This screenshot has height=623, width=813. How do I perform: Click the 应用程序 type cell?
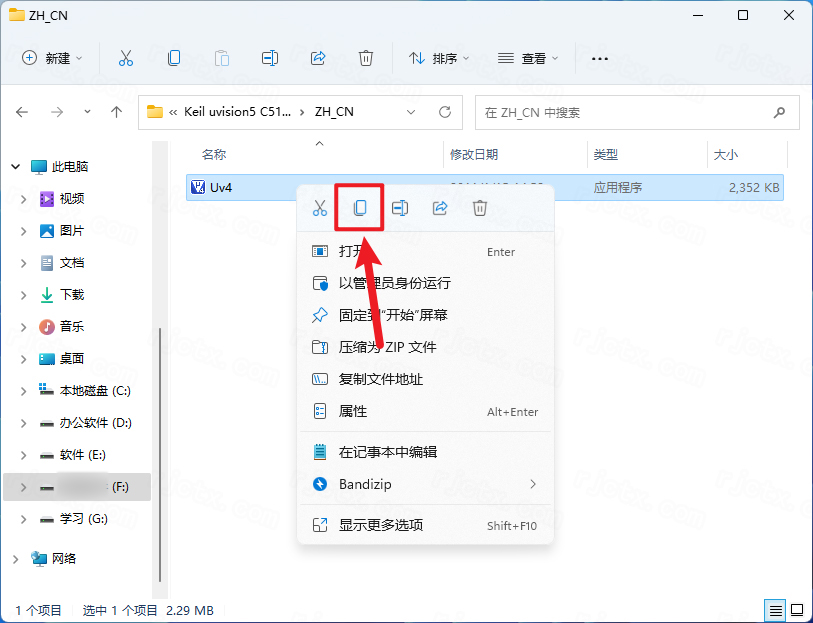coord(618,187)
